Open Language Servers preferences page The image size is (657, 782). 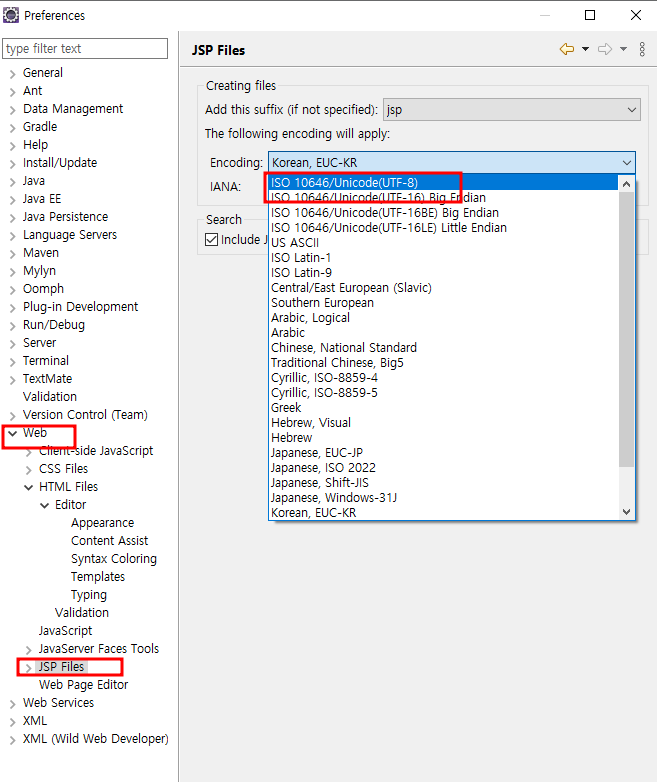point(70,234)
